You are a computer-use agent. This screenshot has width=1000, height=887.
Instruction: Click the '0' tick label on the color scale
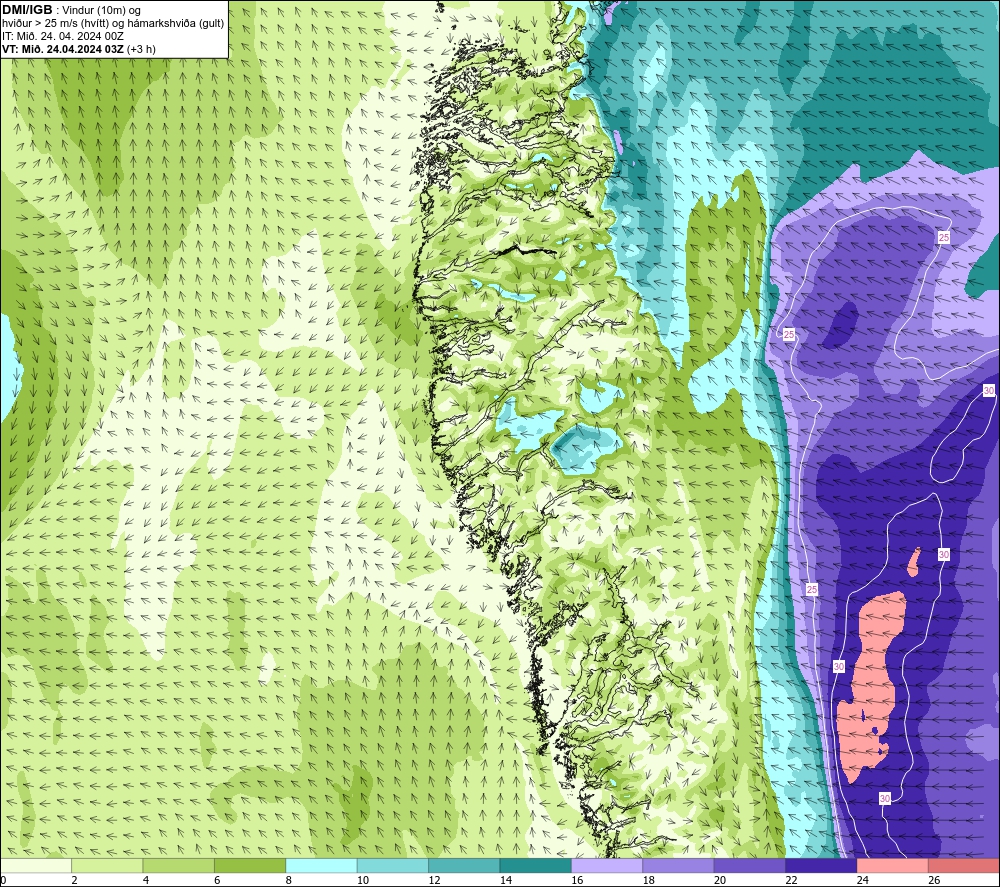[x=3, y=880]
